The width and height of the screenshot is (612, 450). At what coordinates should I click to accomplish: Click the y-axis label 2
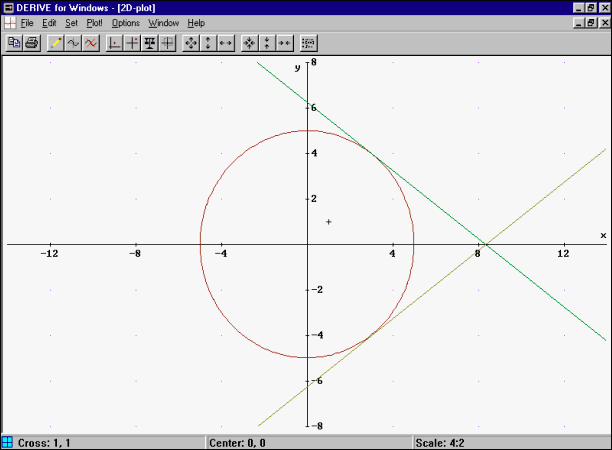coord(314,199)
